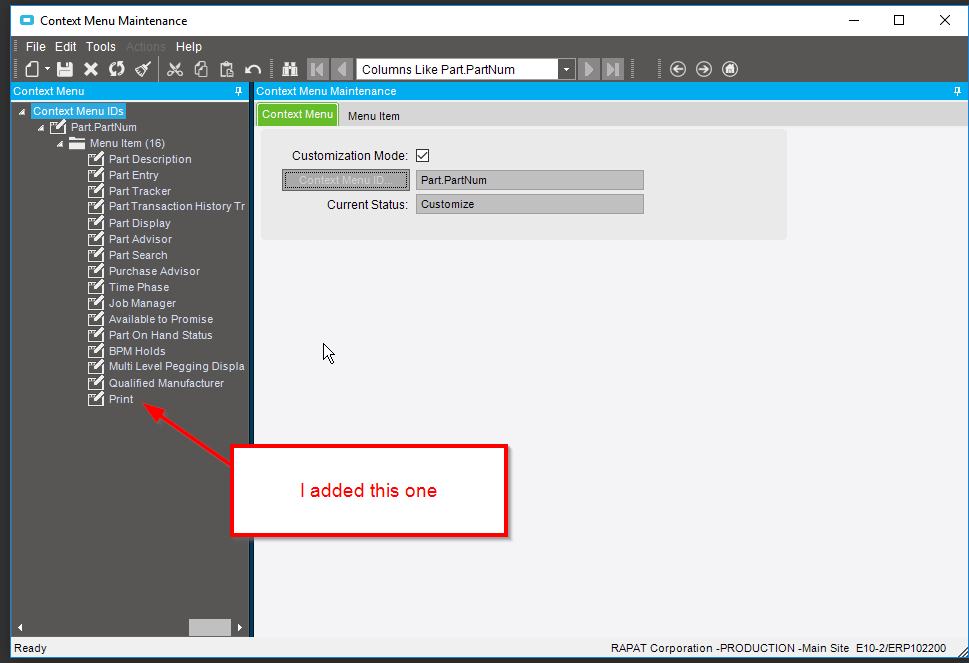Click the tree horizontal scrollbar thumb
Viewport: 969px width, 663px height.
tap(209, 627)
